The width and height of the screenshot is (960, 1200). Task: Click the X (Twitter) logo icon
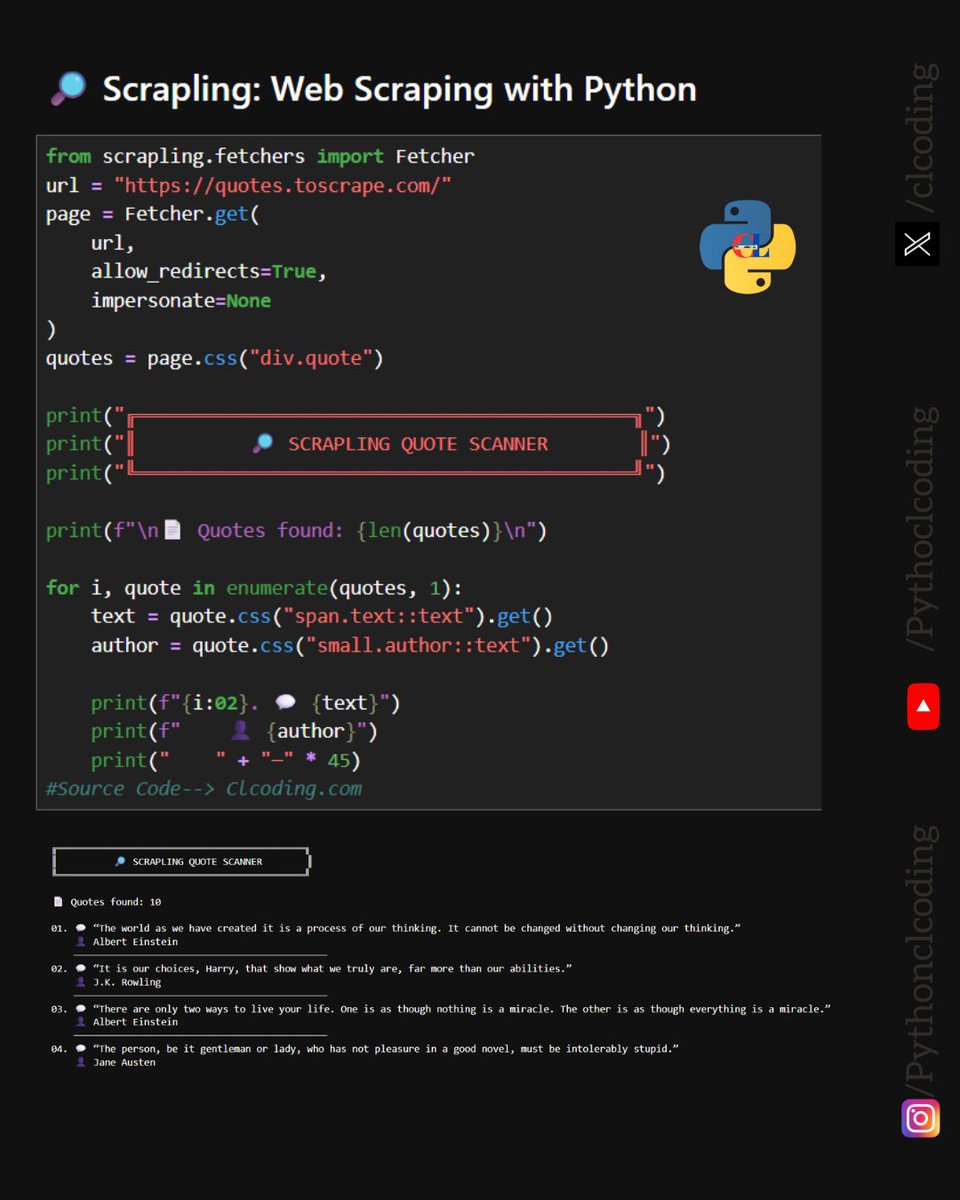917,244
